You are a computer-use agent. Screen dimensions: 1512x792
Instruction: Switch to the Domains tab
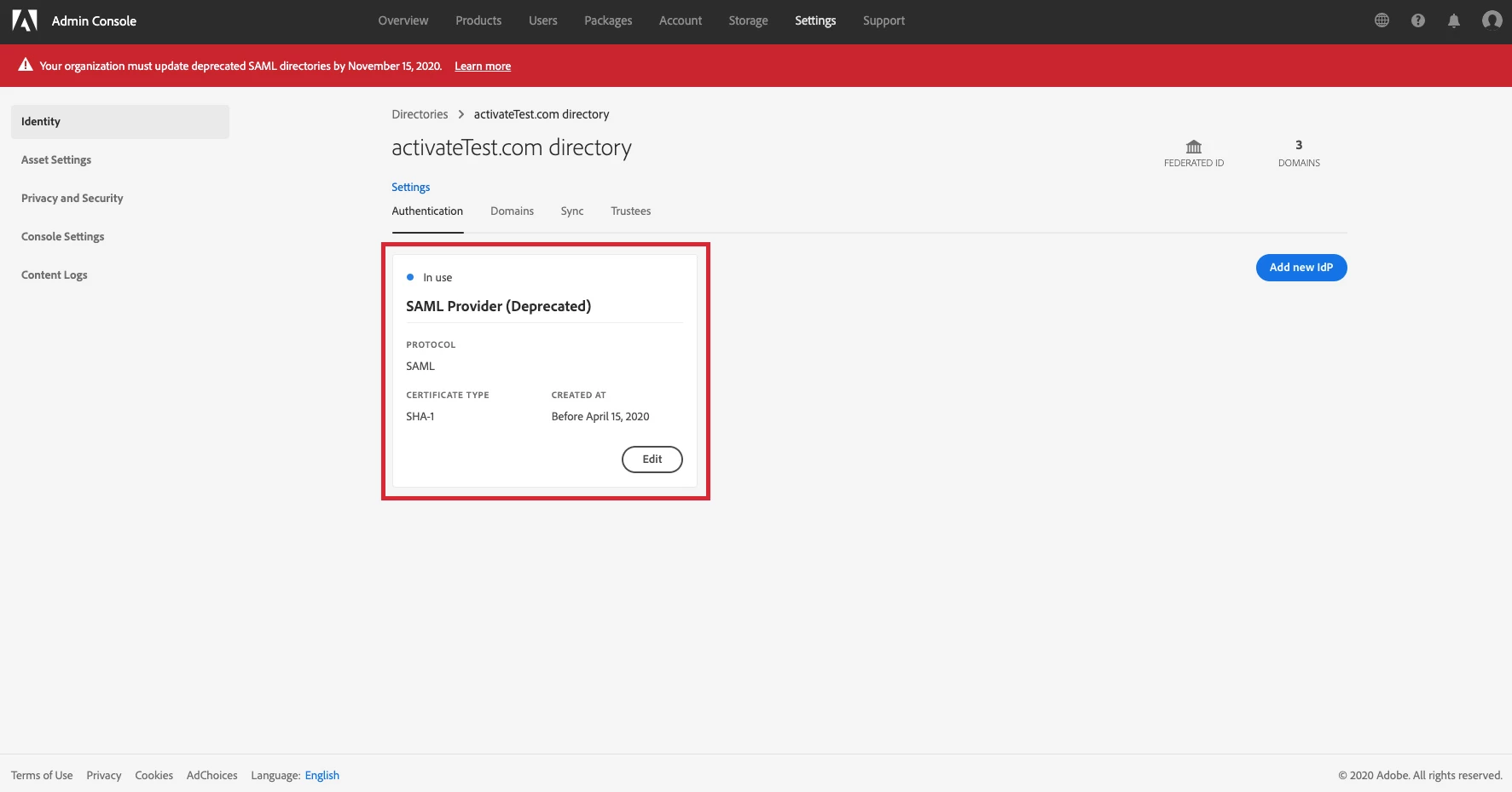(513, 211)
